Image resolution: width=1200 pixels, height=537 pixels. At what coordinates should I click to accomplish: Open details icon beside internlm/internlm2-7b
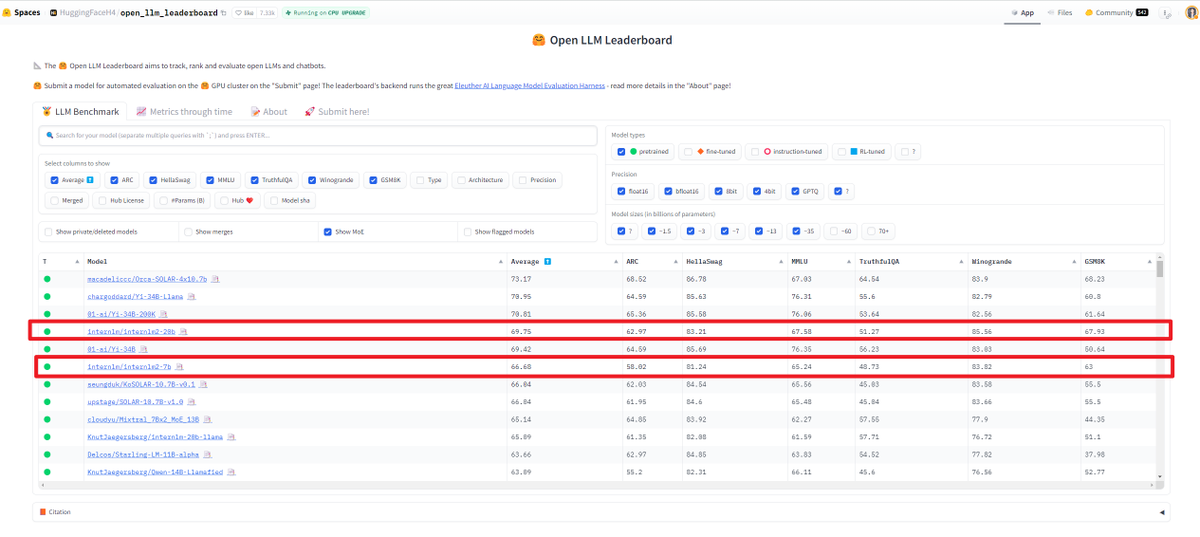point(179,367)
